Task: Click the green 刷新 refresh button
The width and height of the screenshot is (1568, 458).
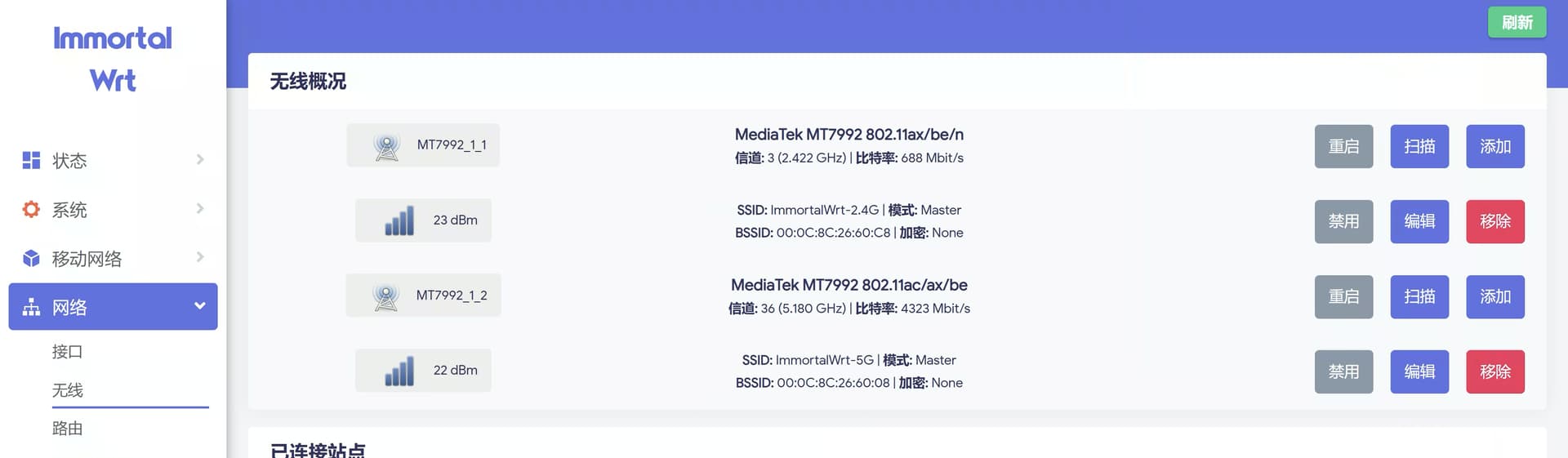Action: 1517,22
